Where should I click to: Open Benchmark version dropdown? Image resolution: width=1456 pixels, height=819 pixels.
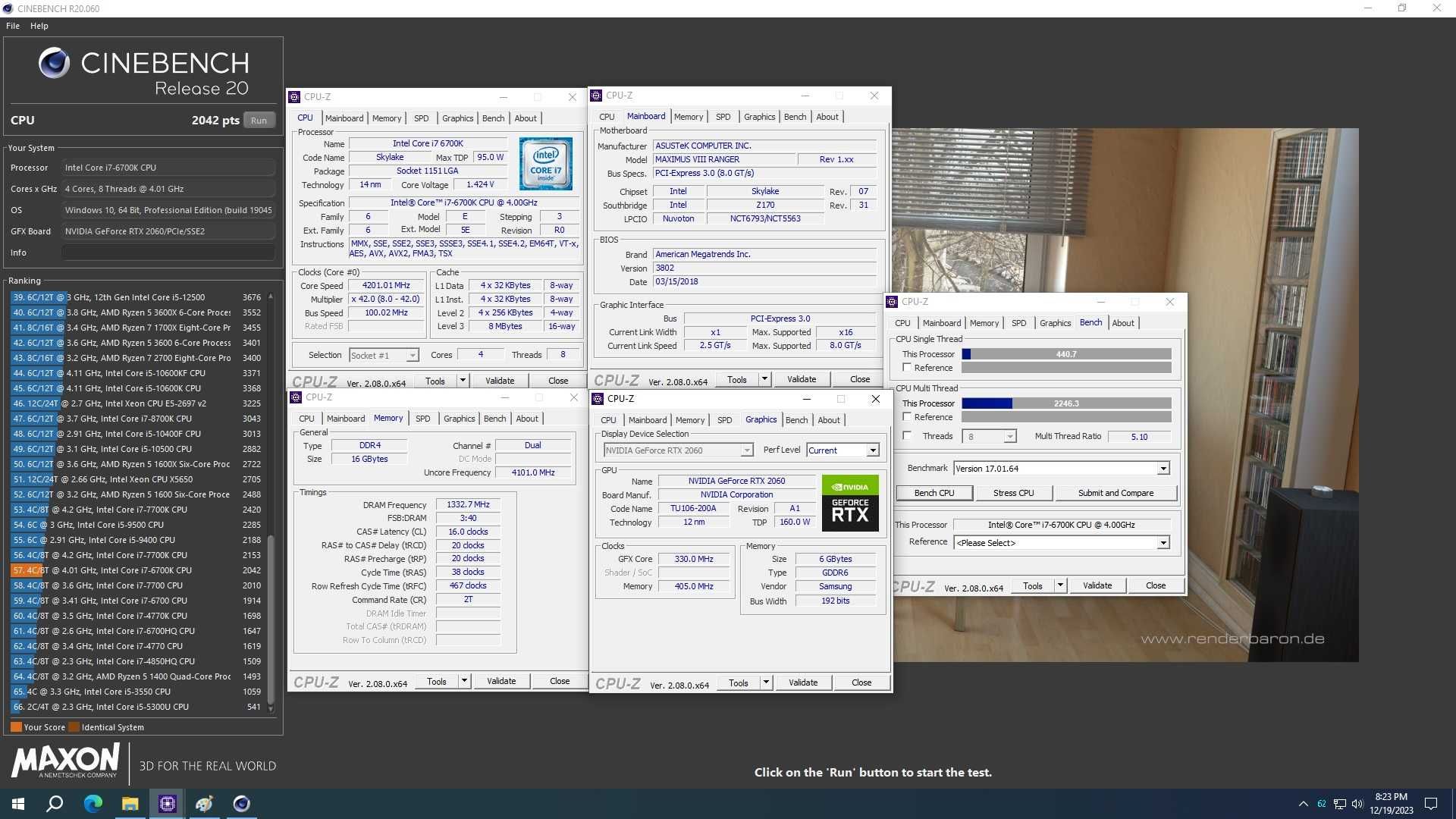(1163, 469)
